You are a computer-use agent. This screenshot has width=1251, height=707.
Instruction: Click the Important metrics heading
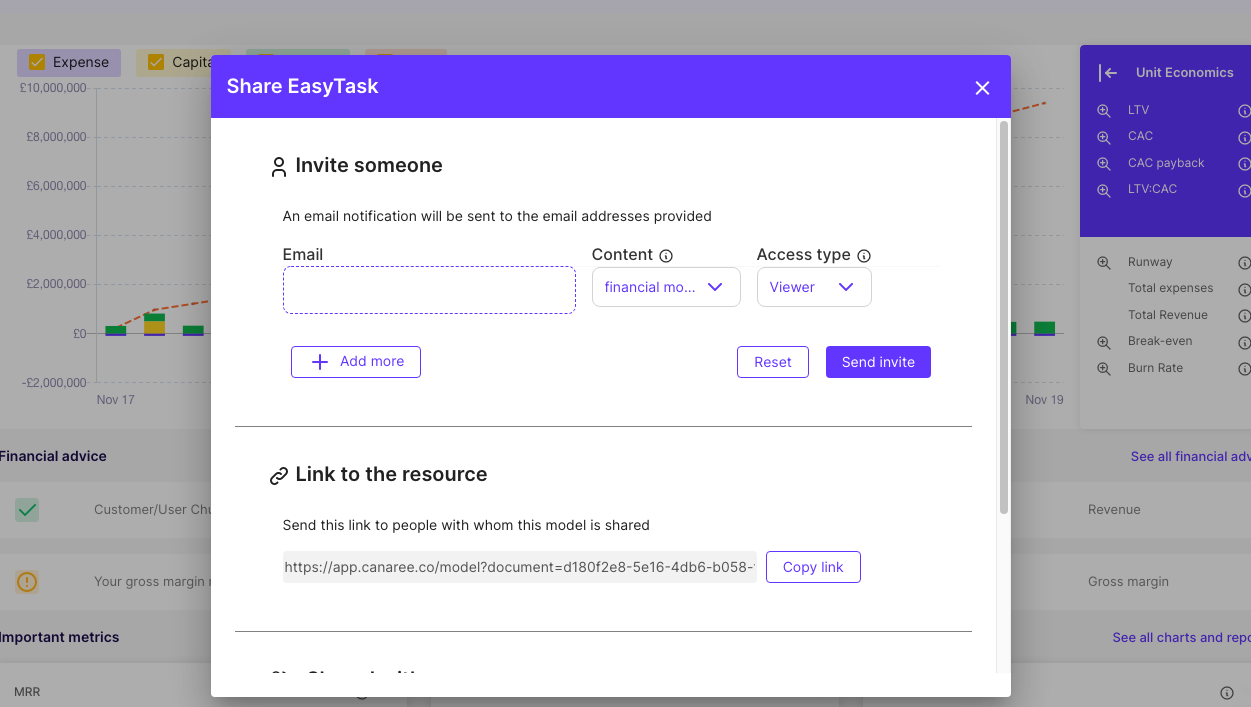click(59, 637)
